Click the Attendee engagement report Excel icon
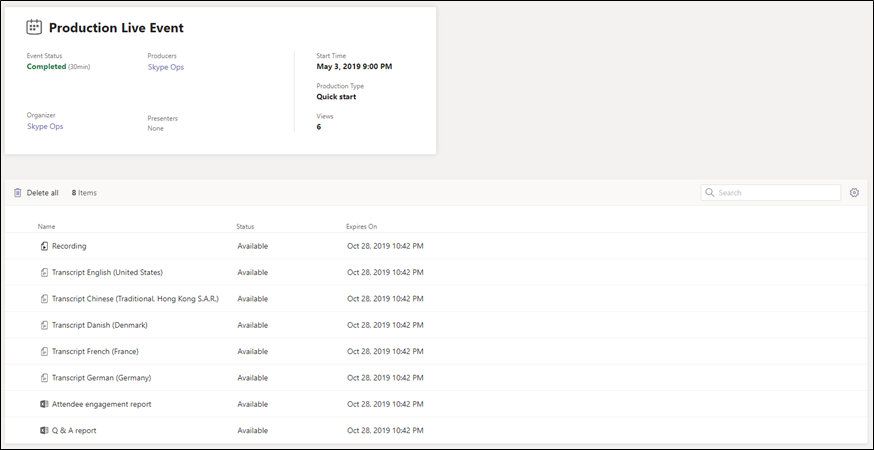Viewport: 874px width, 450px height. click(x=44, y=404)
